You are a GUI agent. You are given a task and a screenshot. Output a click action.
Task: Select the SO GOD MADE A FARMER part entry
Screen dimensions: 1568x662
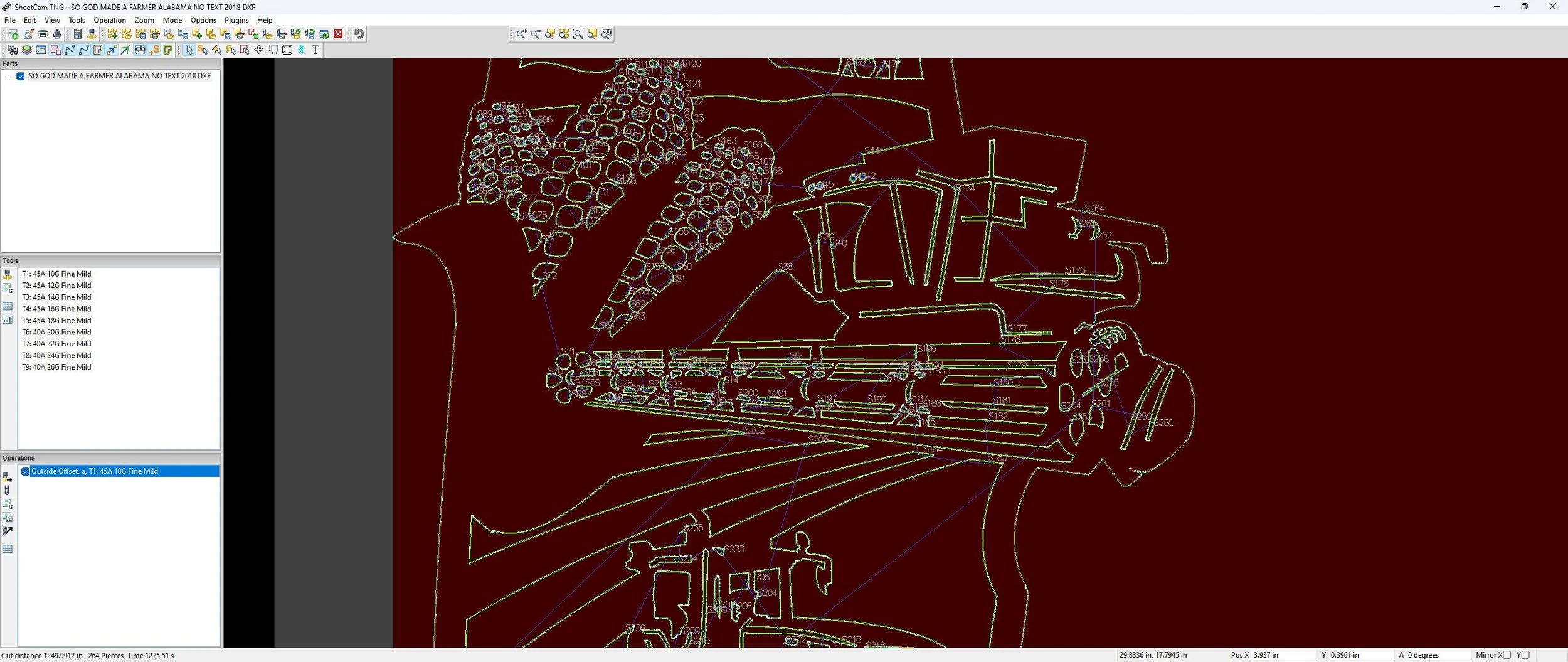tap(119, 76)
